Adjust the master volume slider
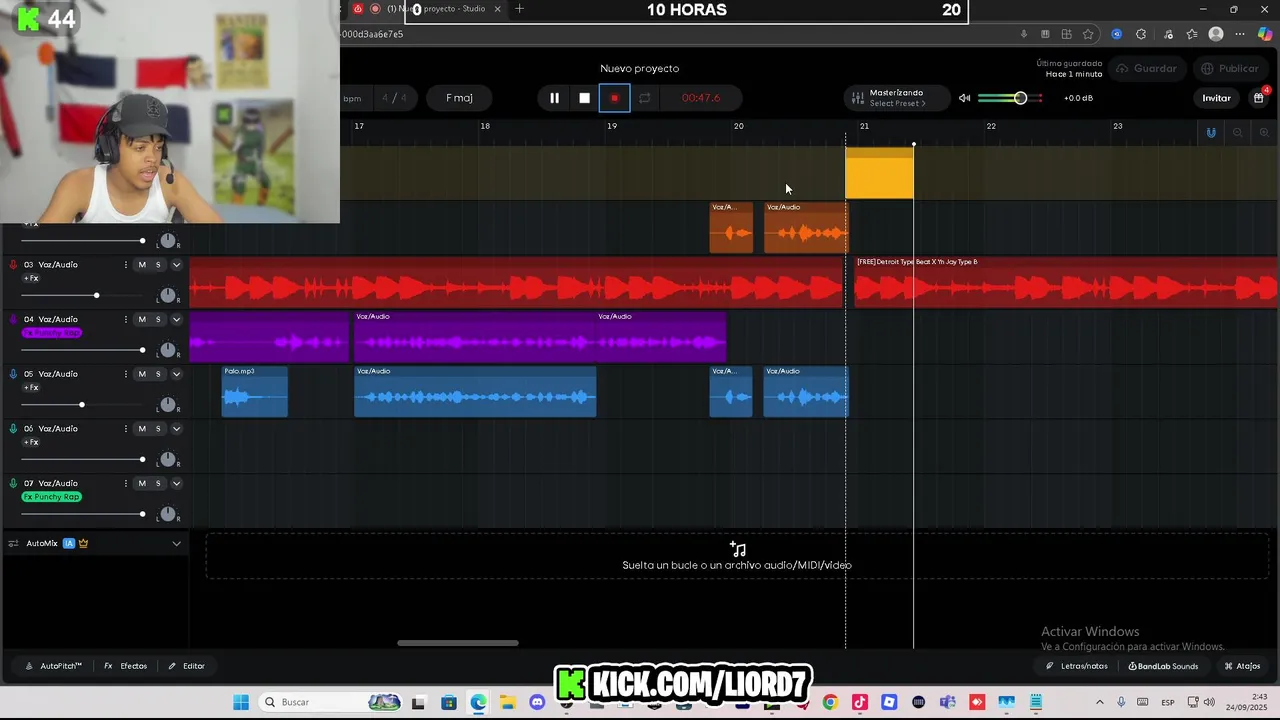 tap(1010, 98)
